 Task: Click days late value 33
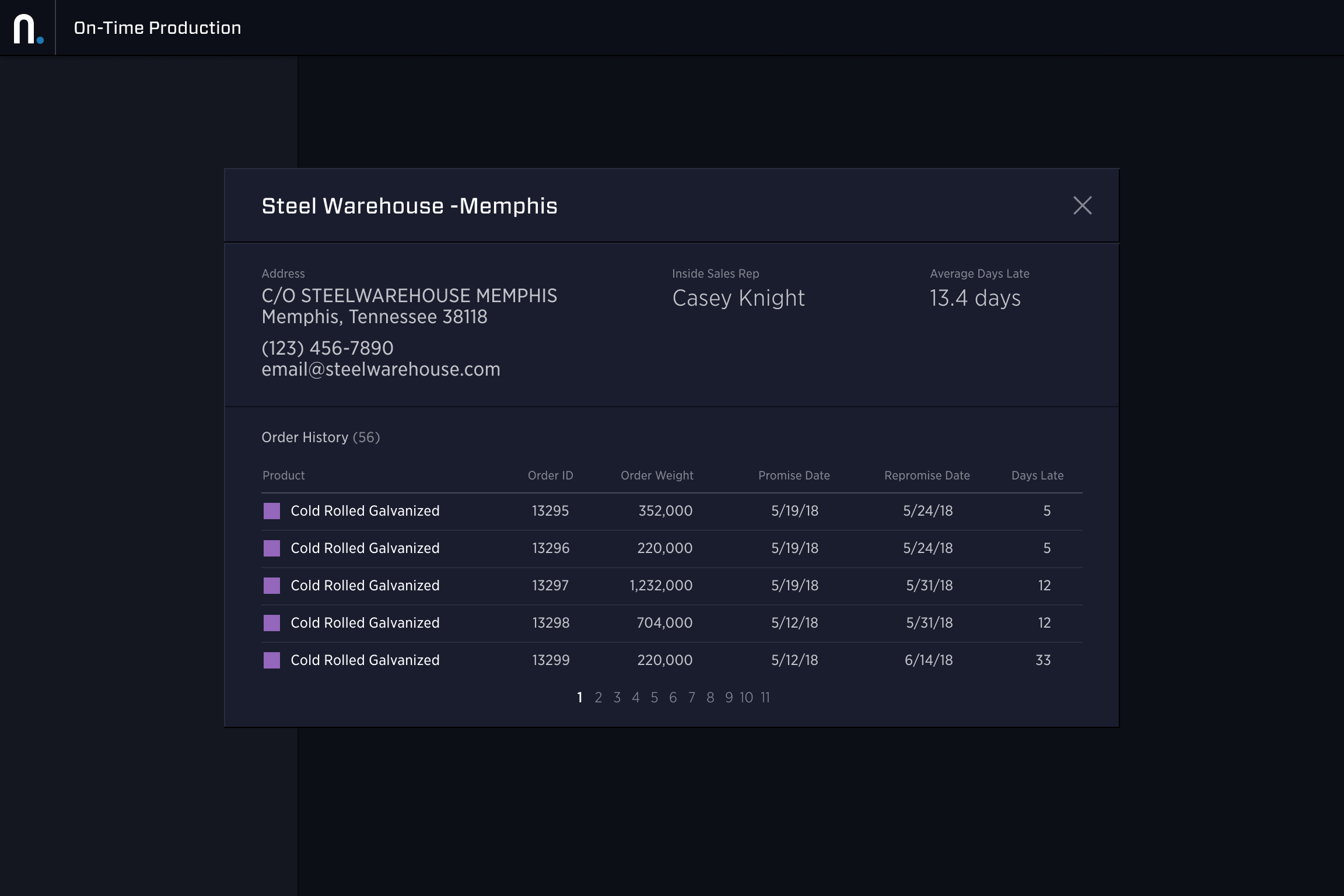pos(1043,660)
